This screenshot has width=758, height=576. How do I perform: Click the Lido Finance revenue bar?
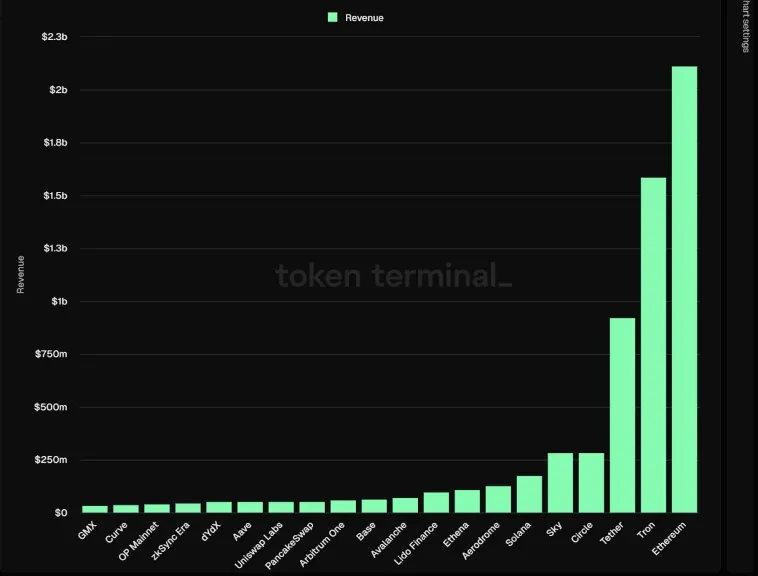(x=436, y=502)
